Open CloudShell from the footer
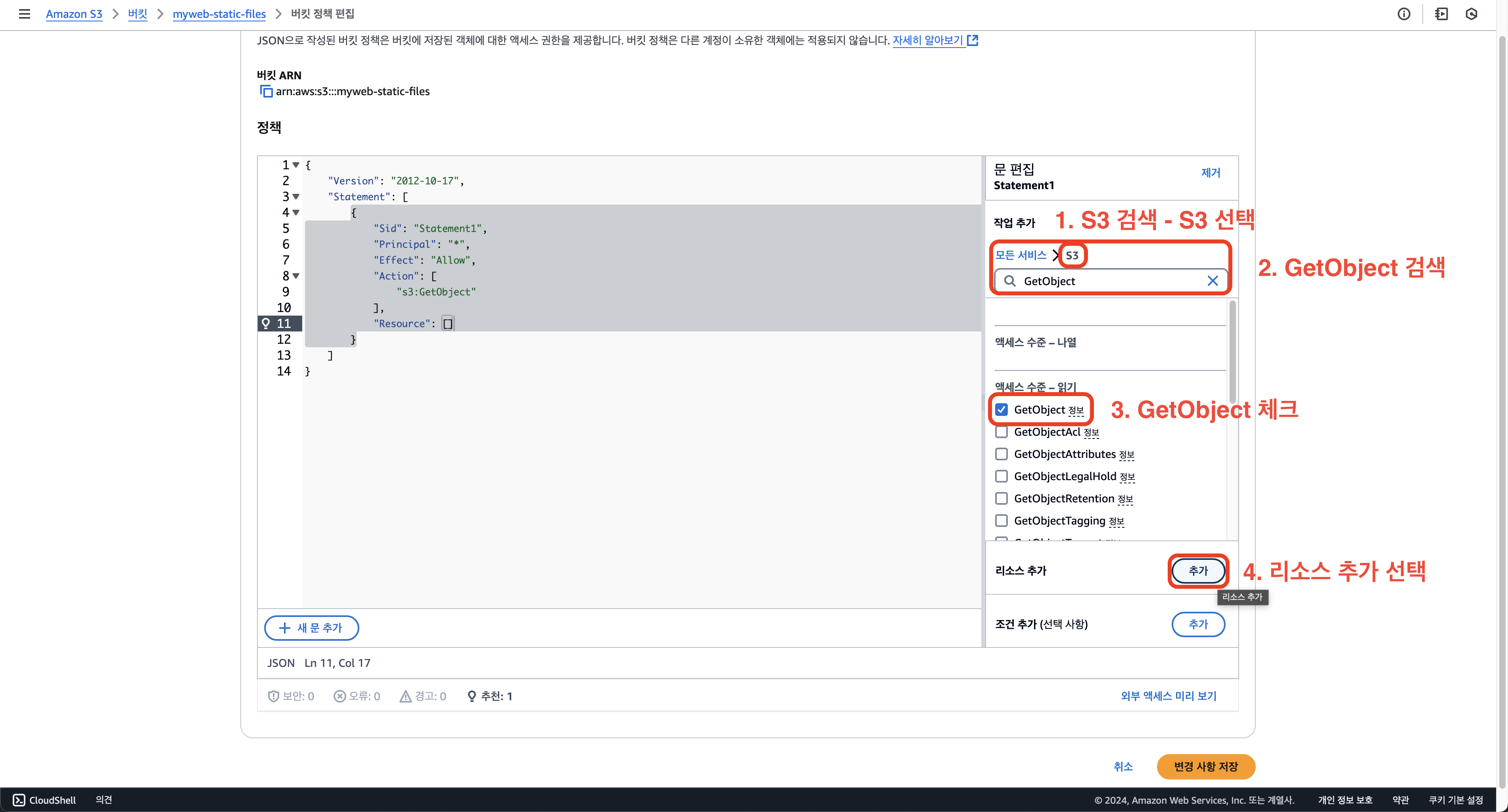The image size is (1508, 812). (44, 800)
